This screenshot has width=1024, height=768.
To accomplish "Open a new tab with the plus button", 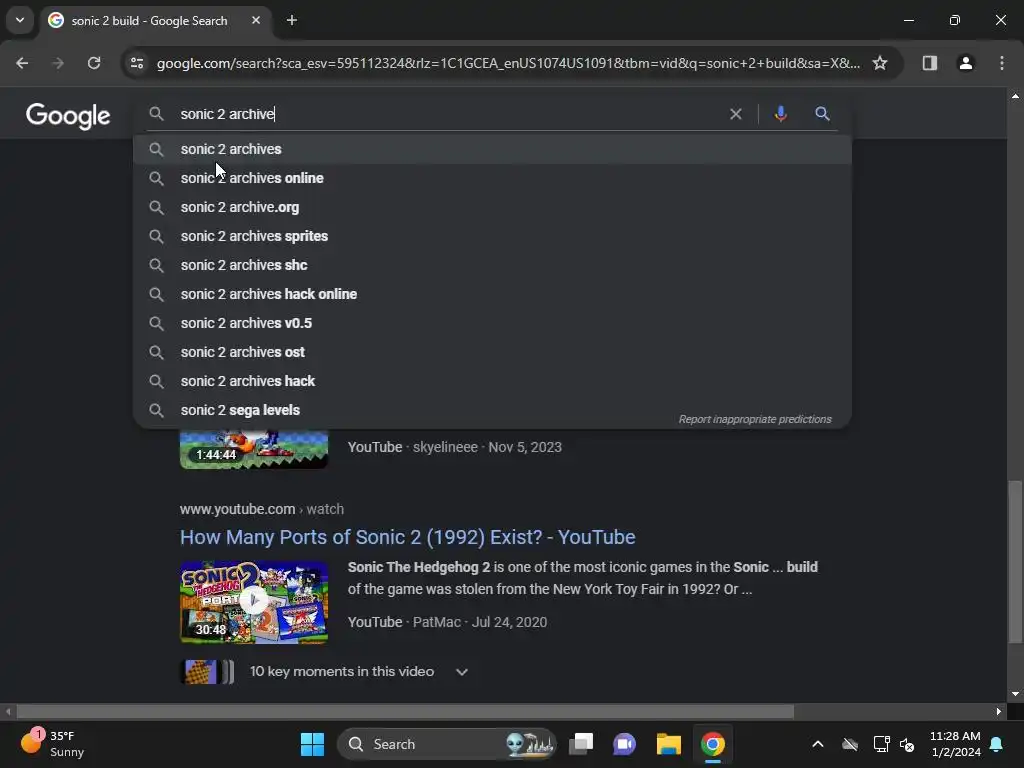I will (292, 20).
